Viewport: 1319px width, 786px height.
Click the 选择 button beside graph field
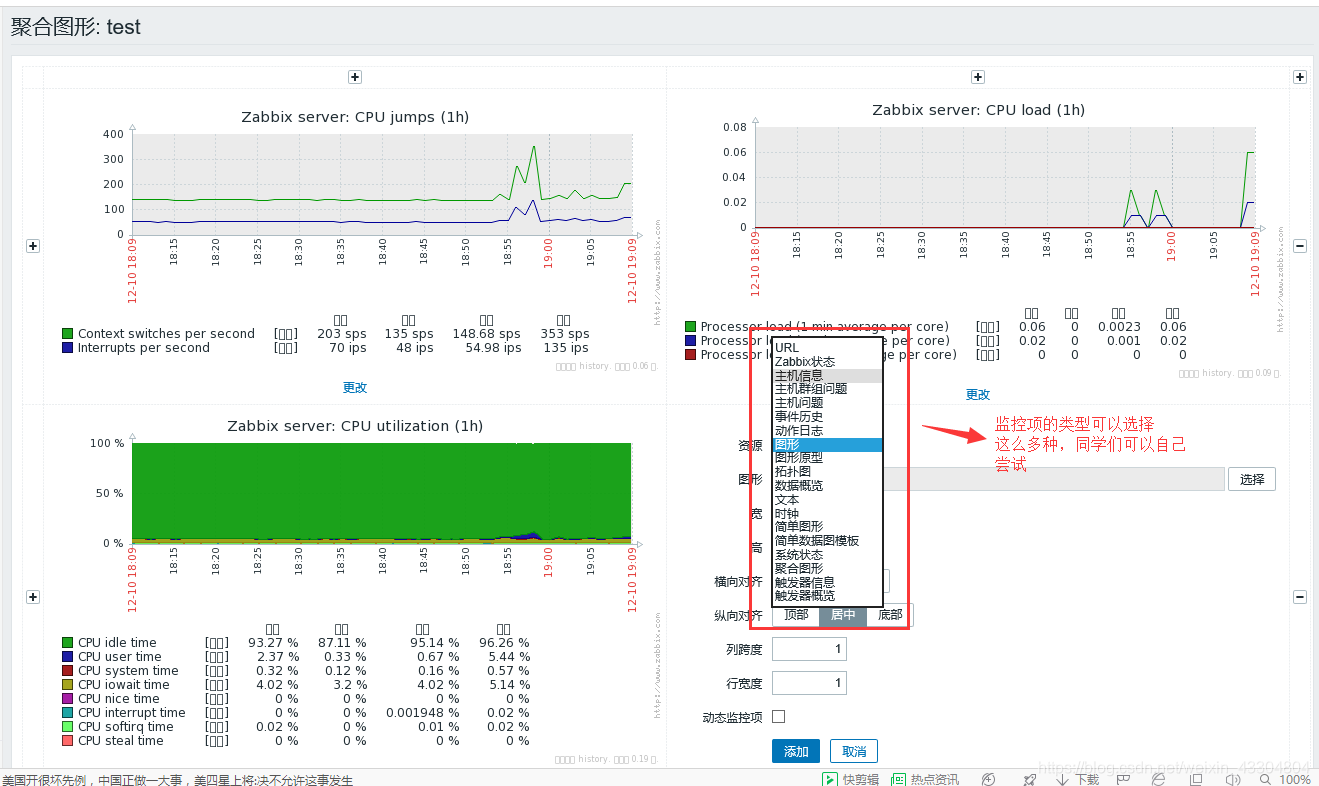point(1252,479)
